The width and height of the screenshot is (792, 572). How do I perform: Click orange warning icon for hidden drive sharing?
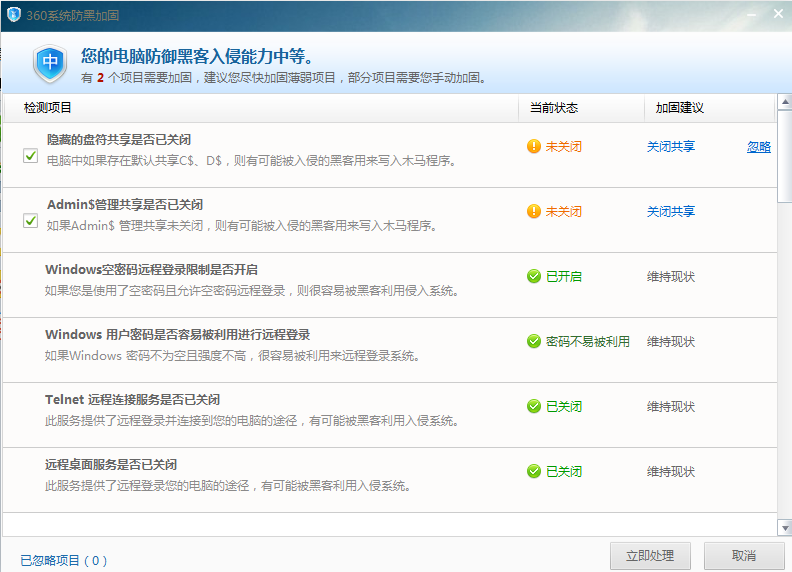[534, 147]
